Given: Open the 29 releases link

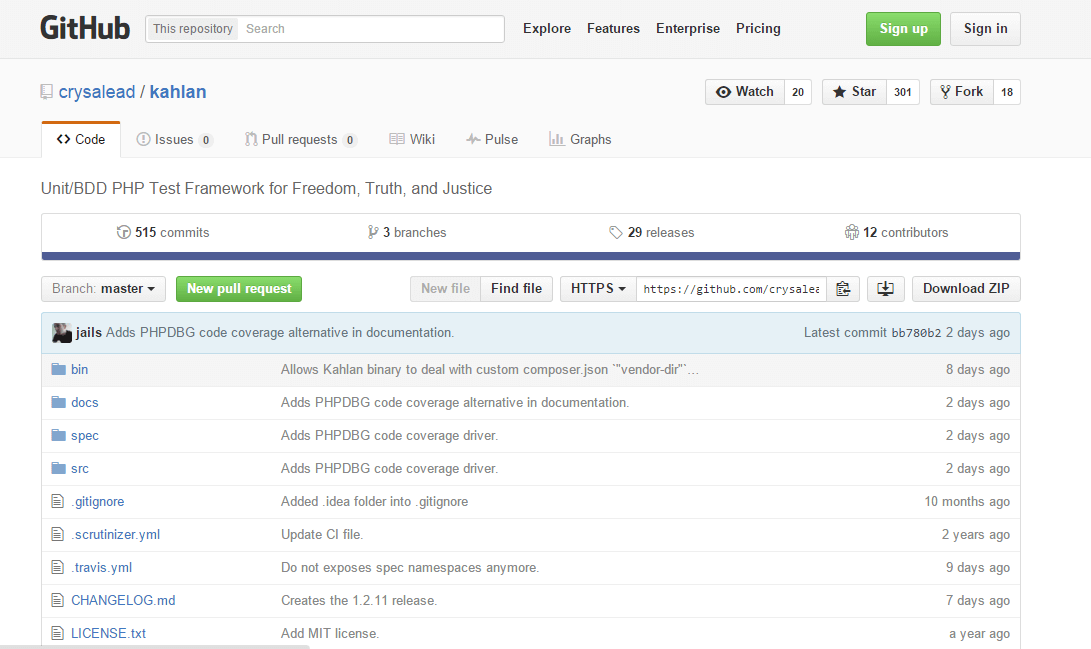Looking at the screenshot, I should (651, 232).
